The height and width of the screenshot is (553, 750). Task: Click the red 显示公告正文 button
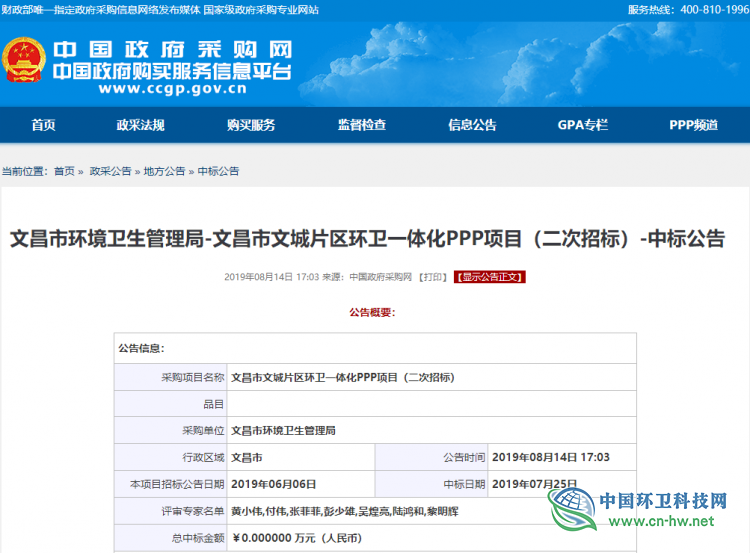tap(490, 277)
